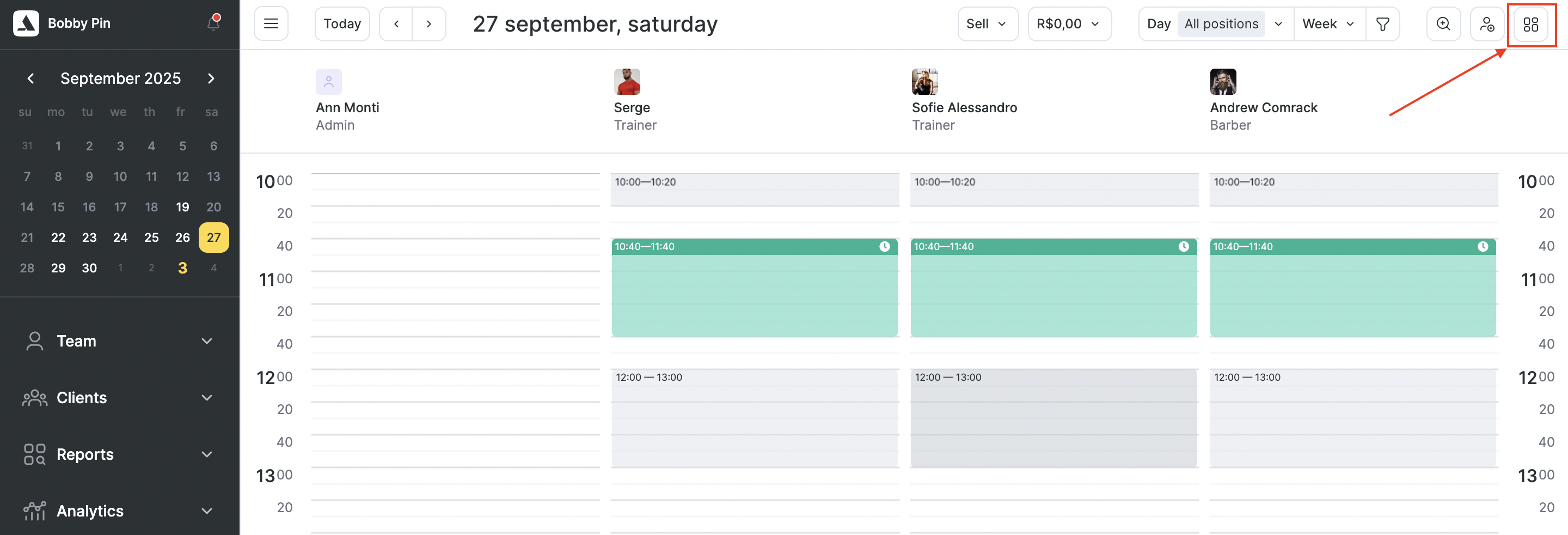Select September 19 in mini calendar
Screen dimensions: 1568x535
182,206
